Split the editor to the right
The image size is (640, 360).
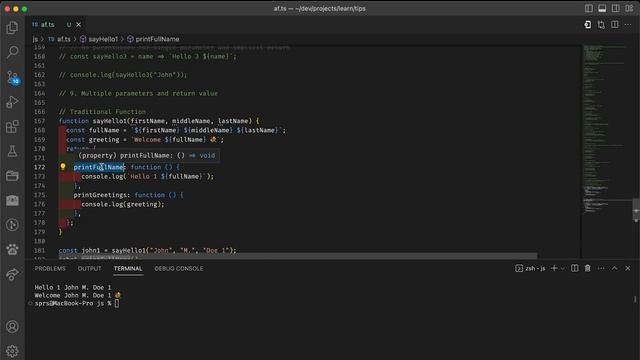615,24
